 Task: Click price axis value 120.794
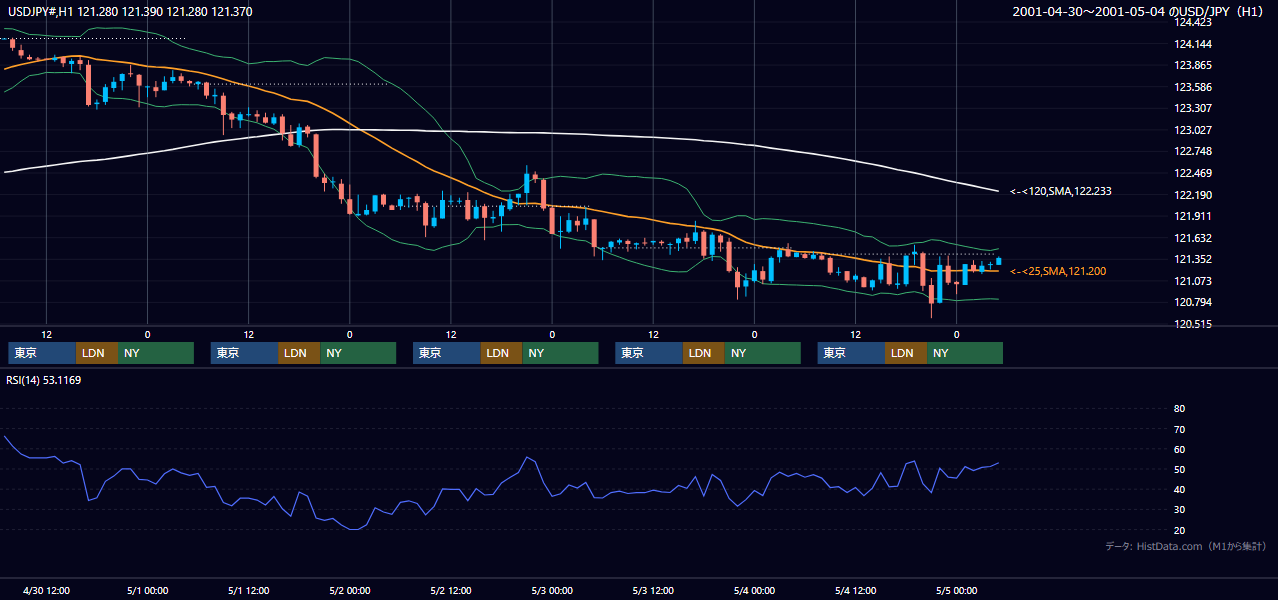(x=1193, y=302)
